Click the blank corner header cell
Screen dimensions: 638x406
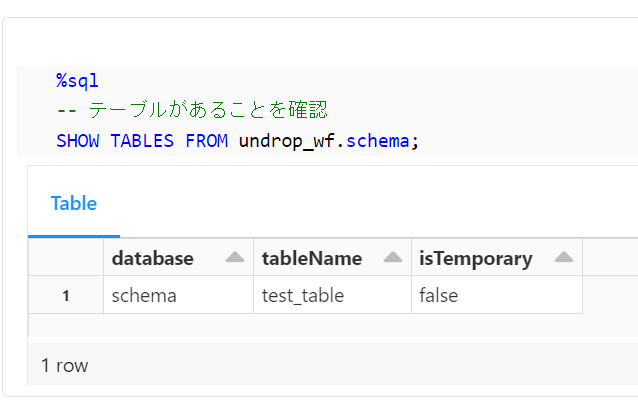[x=66, y=258]
